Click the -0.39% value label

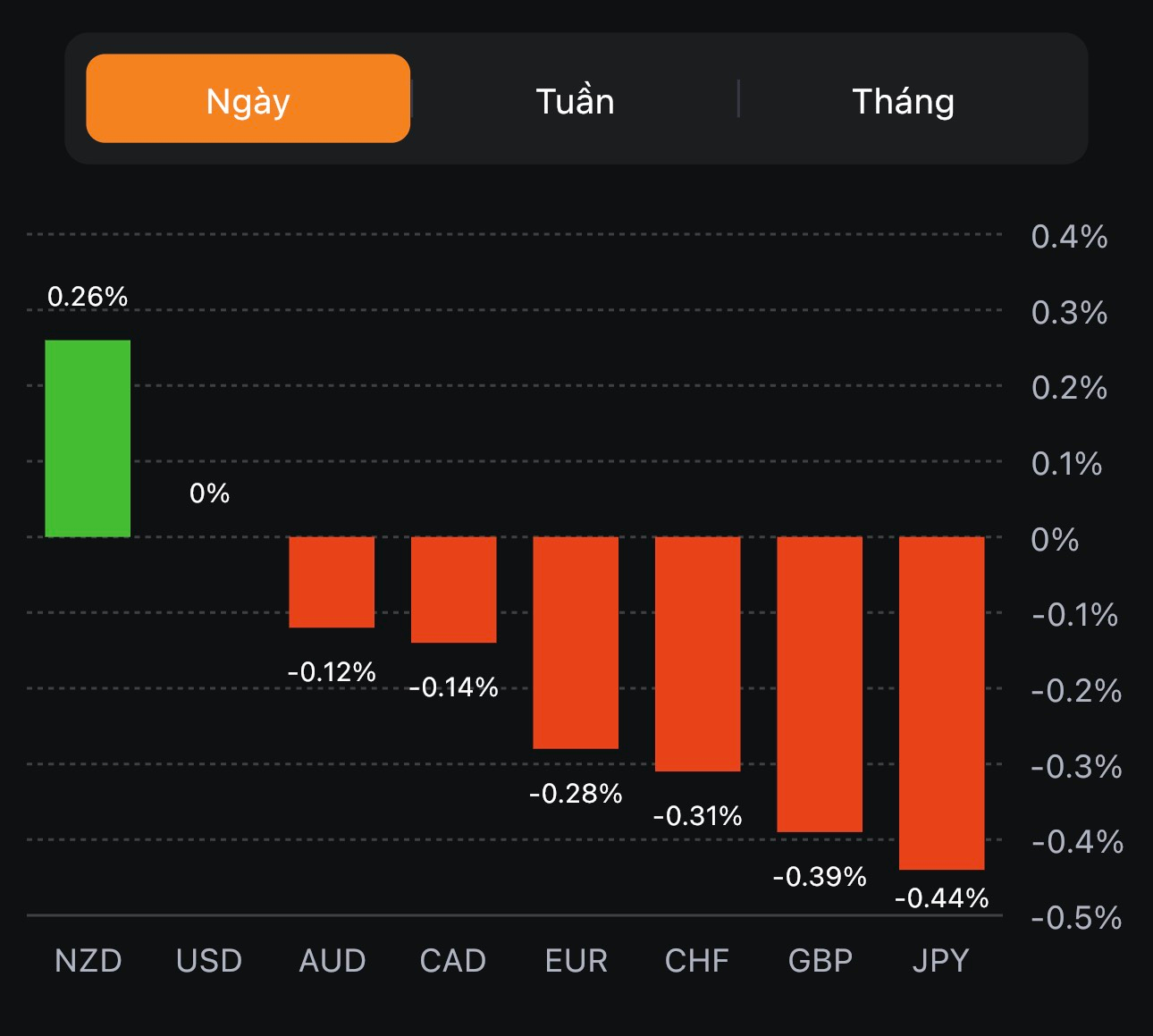pos(820,876)
